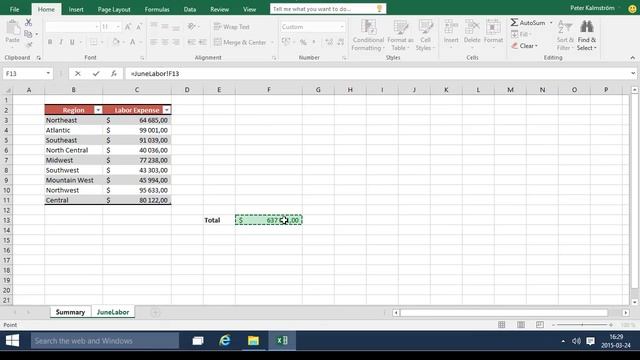Open the Labor Expense filter dropdown
Image resolution: width=640 pixels, height=360 pixels.
167,110
